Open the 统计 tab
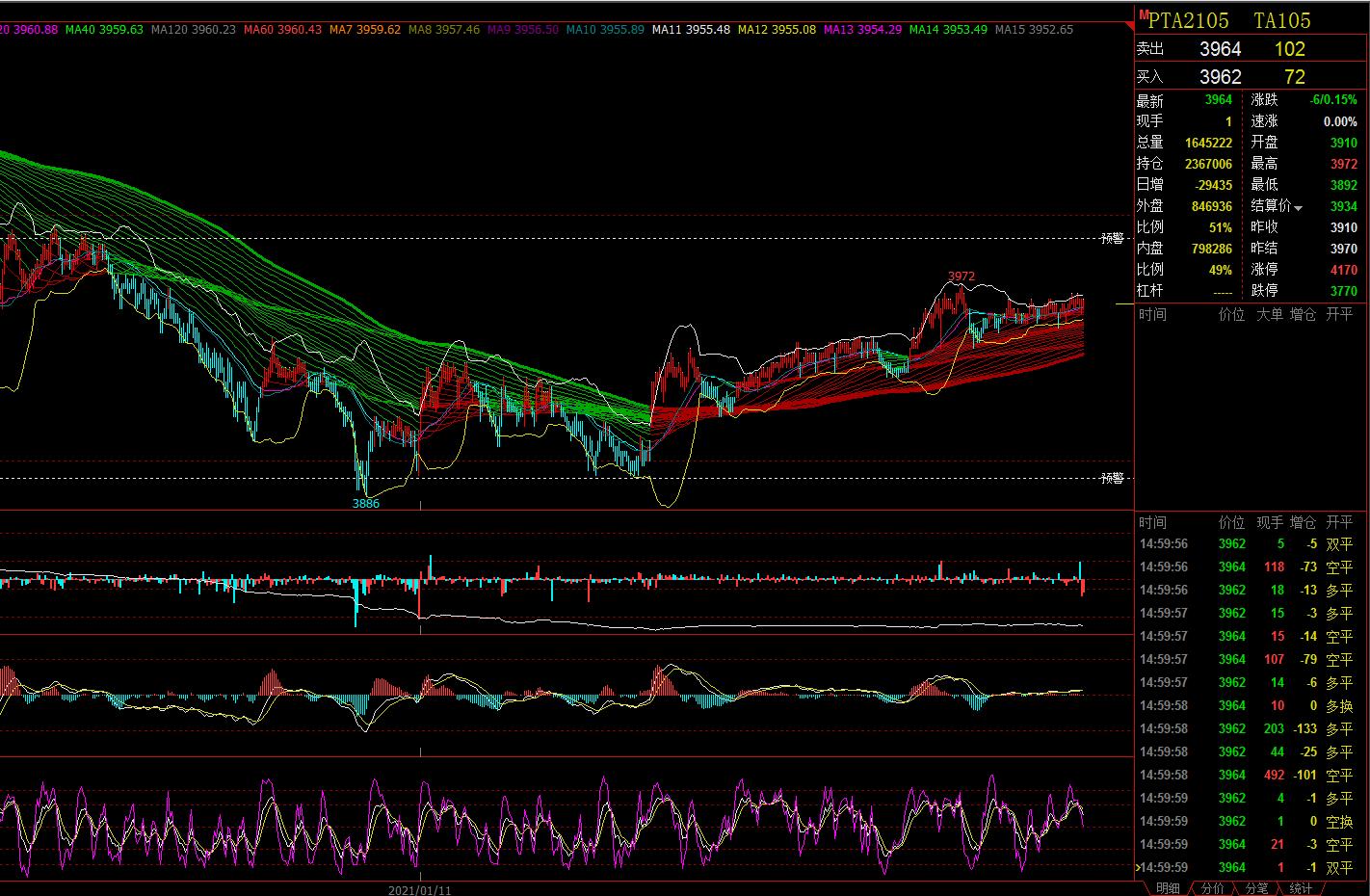This screenshot has height=896, width=1370. (1301, 888)
